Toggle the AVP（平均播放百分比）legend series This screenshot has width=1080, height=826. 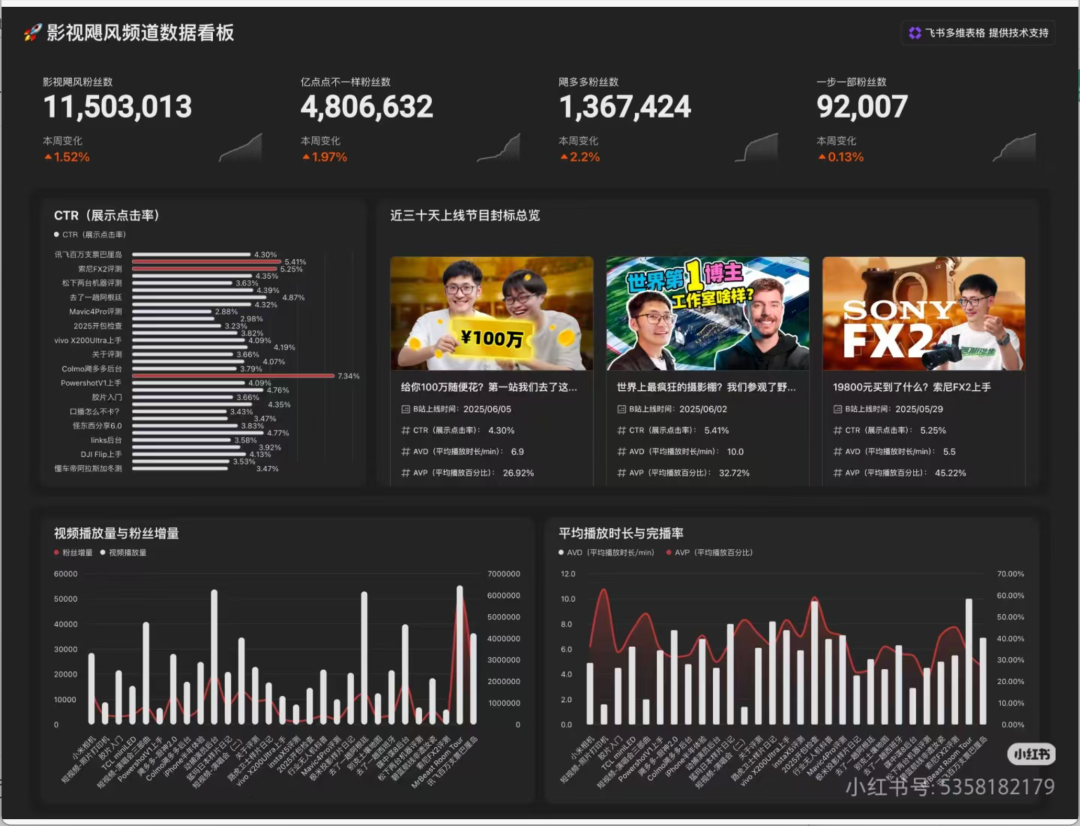(709, 553)
